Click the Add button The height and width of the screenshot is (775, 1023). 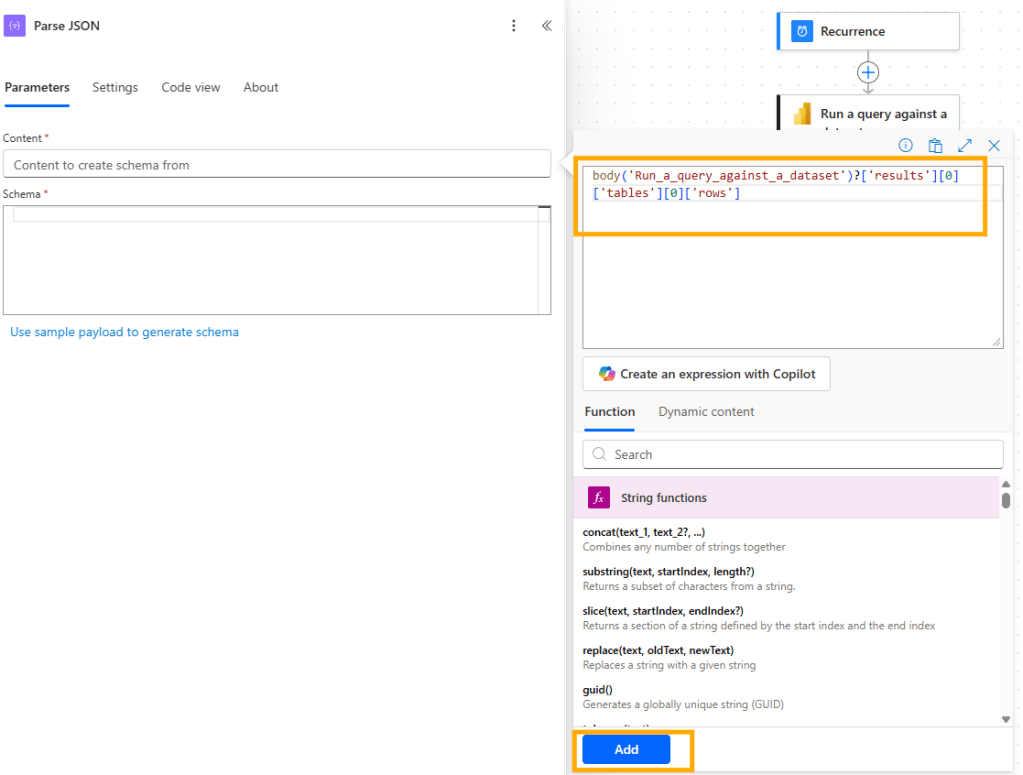[625, 748]
